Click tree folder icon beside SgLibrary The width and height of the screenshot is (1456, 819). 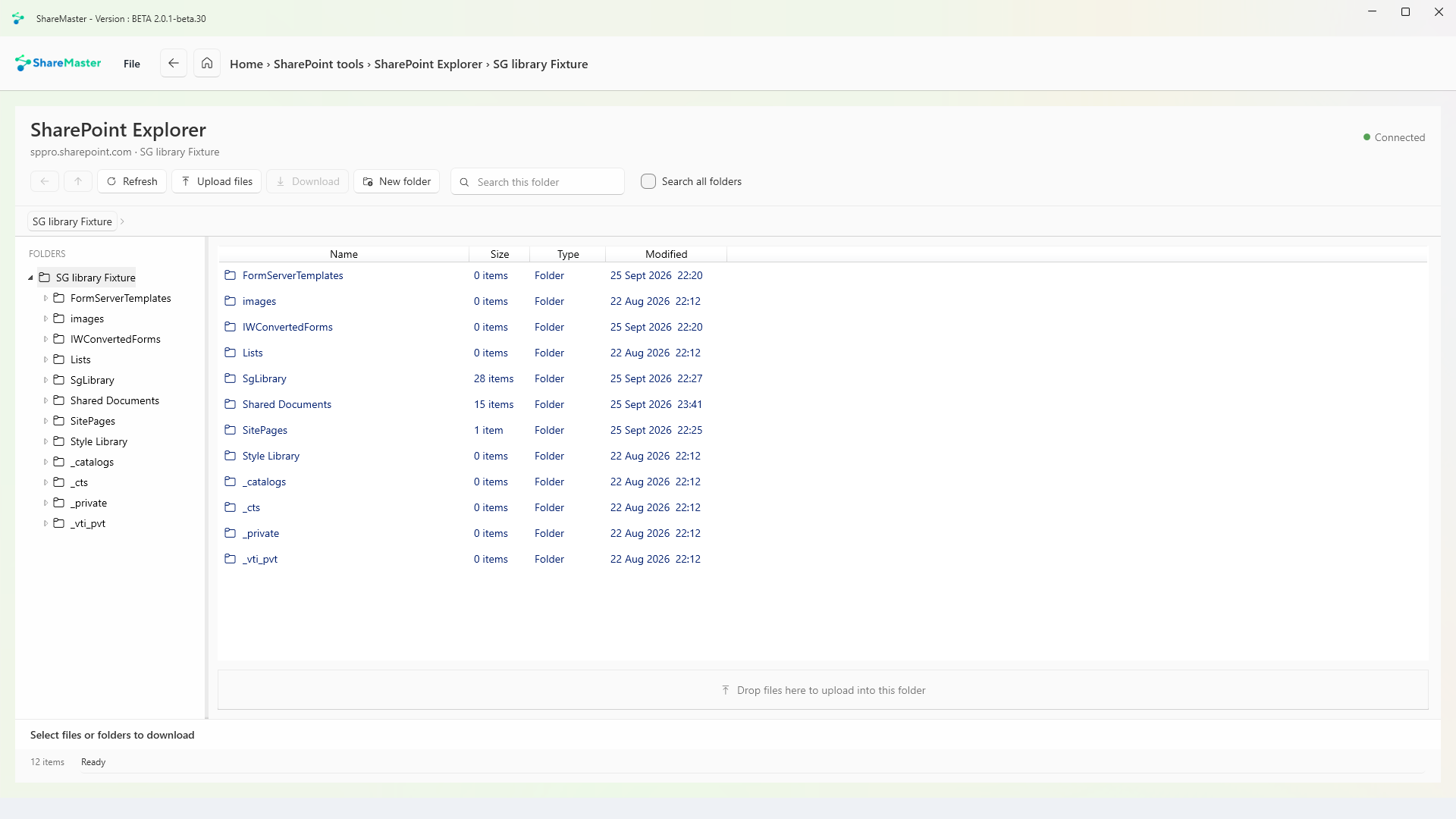58,380
